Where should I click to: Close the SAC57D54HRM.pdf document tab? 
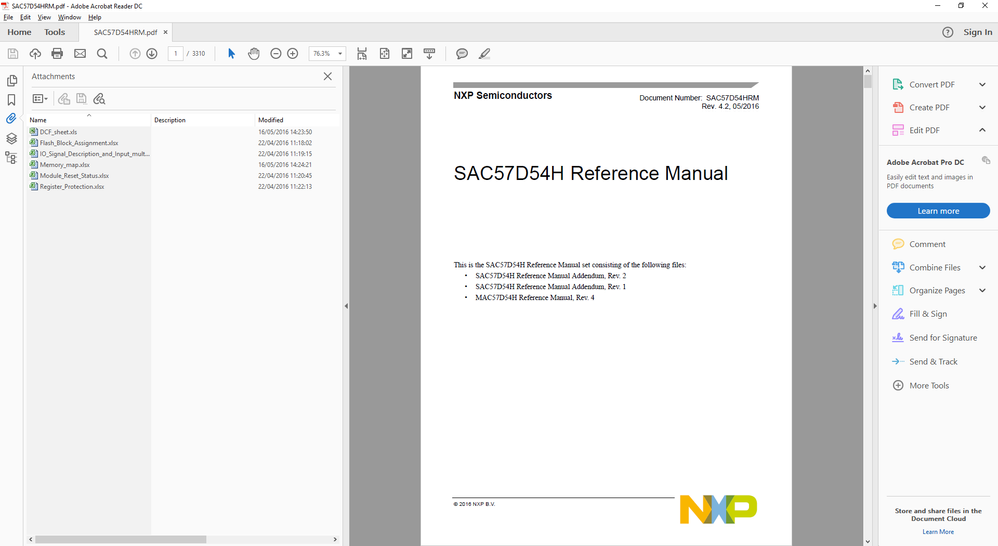165,32
